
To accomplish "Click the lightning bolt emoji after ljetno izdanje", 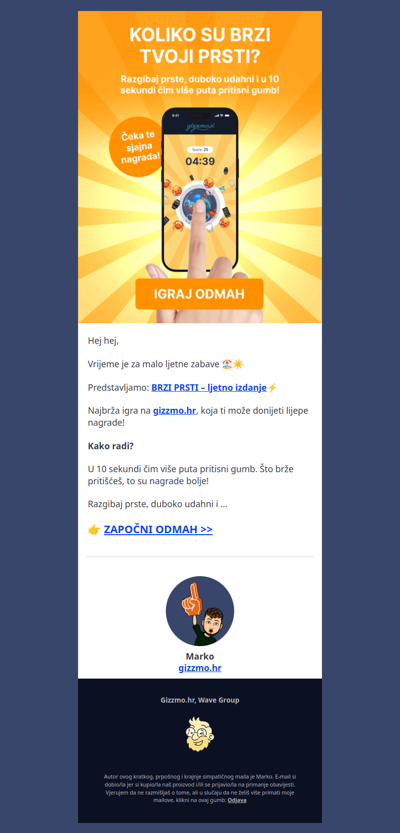I will point(272,388).
